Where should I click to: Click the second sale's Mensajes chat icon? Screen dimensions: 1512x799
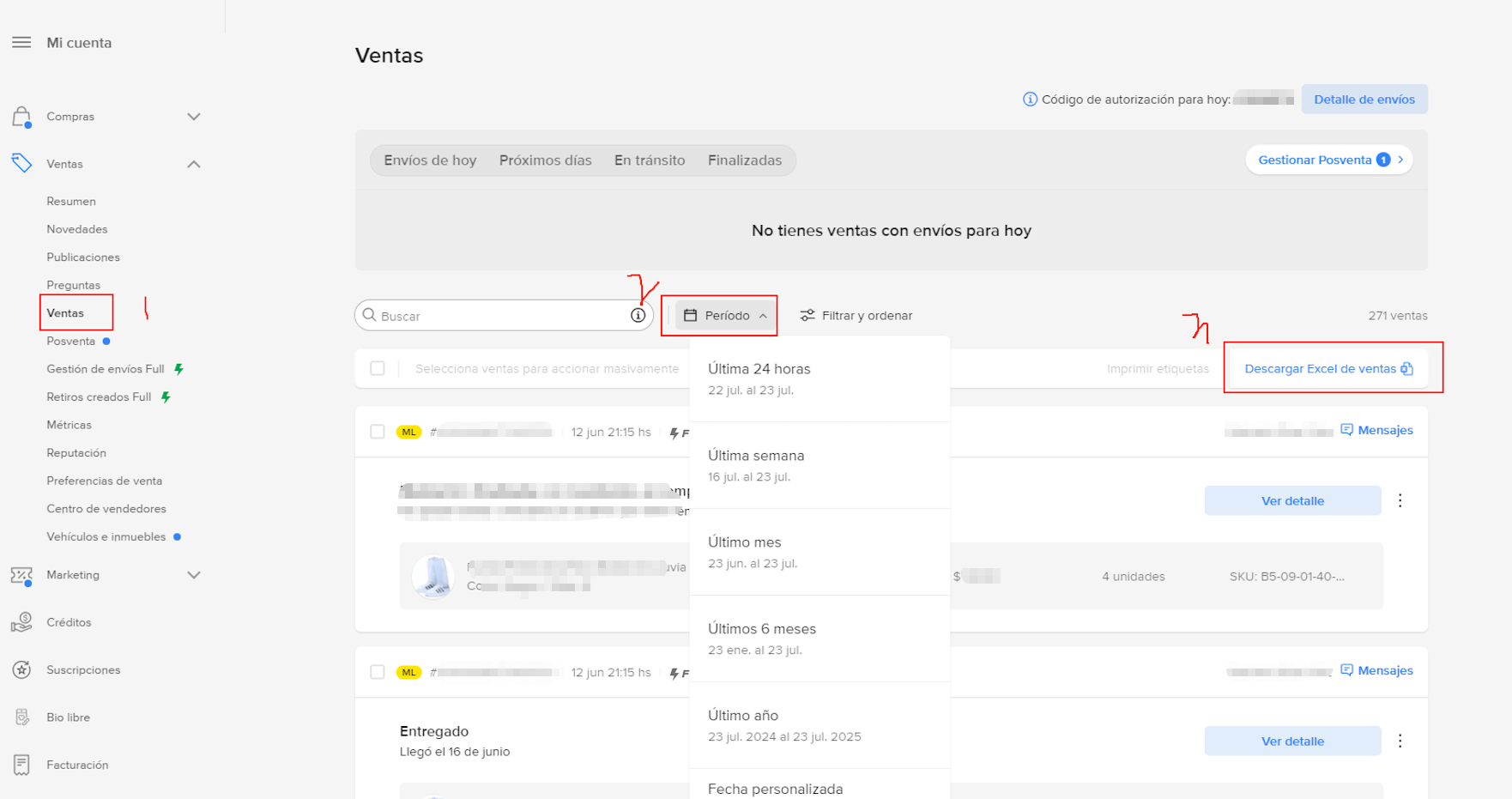click(x=1346, y=670)
